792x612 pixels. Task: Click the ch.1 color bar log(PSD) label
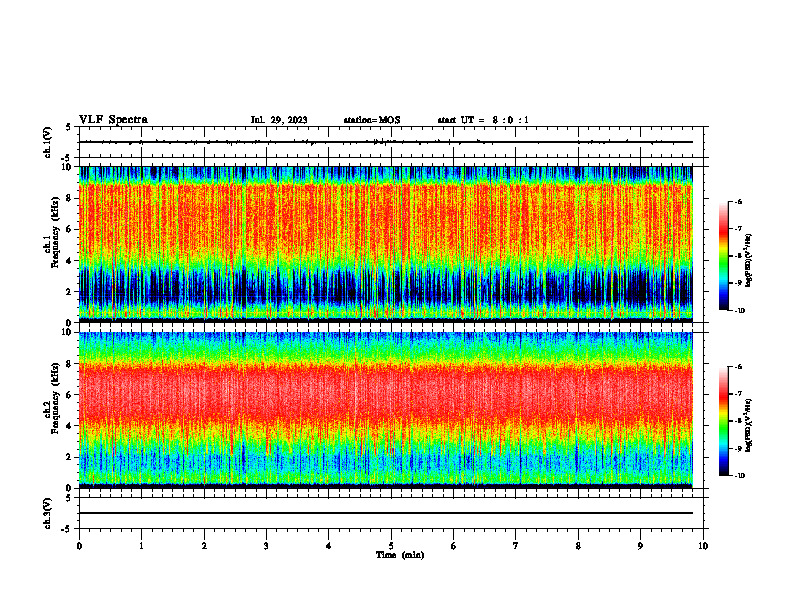coord(749,261)
